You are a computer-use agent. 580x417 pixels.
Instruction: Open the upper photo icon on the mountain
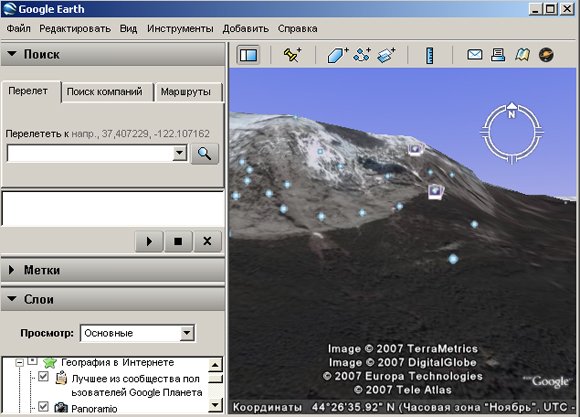(x=415, y=149)
